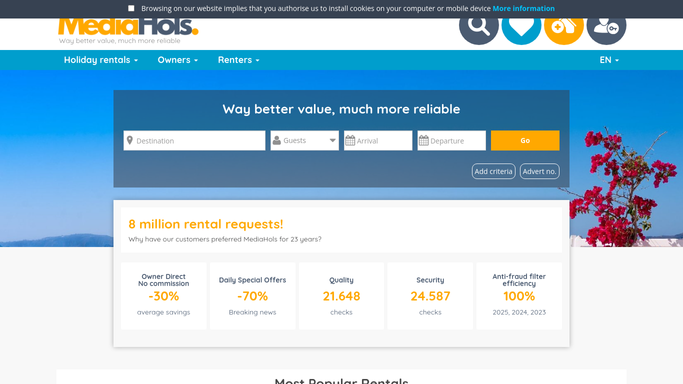Viewport: 683px width, 384px height.
Task: Click the Owner Direct -30% savings card
Action: pos(164,296)
